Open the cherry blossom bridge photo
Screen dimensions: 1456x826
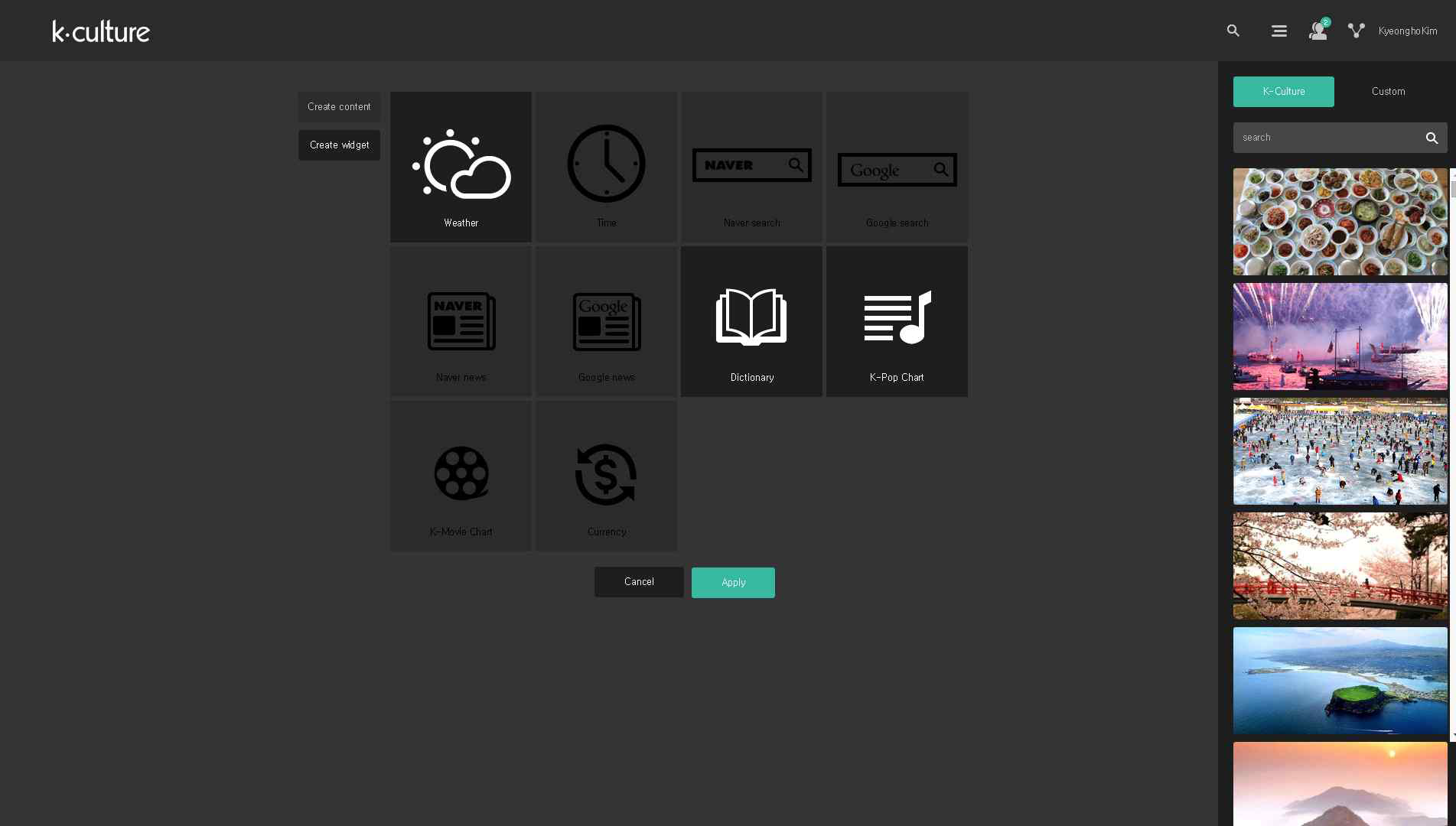click(1340, 566)
